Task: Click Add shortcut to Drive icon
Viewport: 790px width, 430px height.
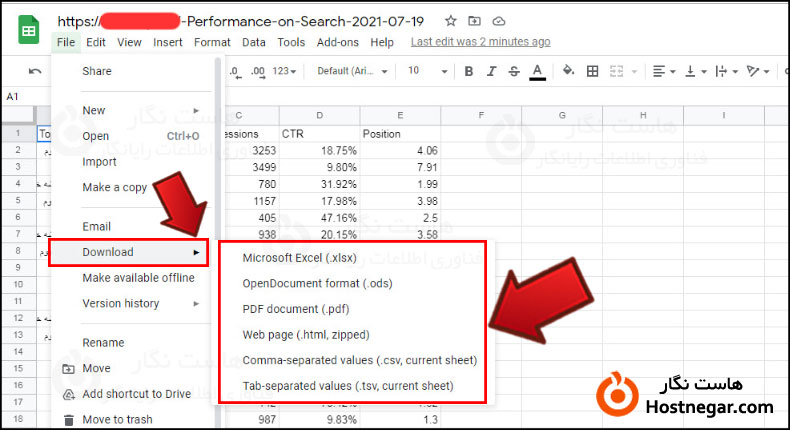Action: coord(69,395)
